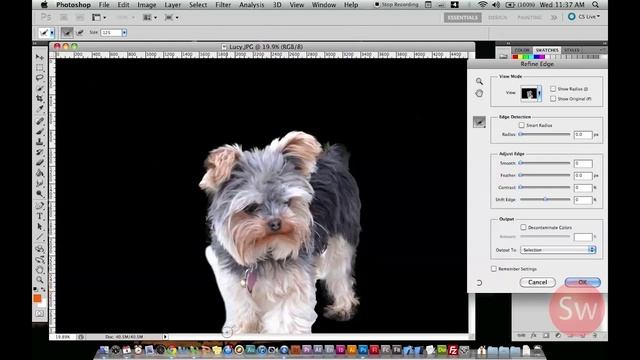Open the Apple menu

click(44, 5)
